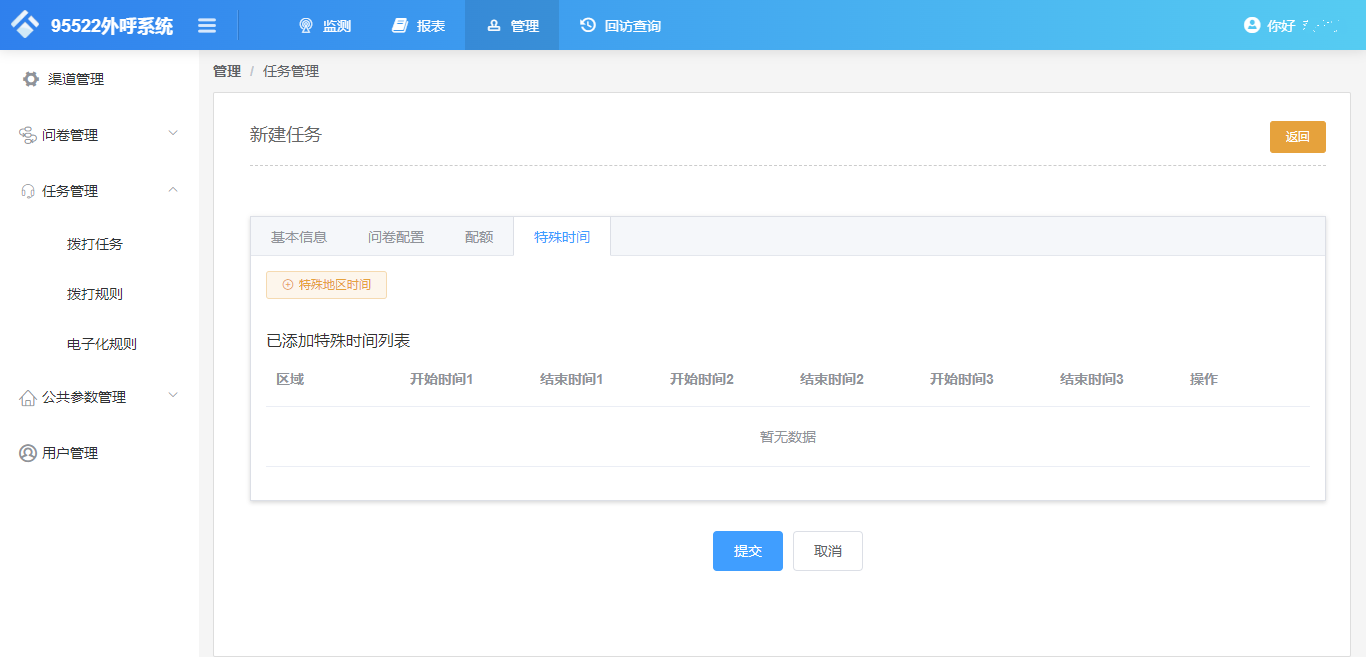Screen dimensions: 1366x657
Task: Click the hamburger menu icon beside 95522外呼系统
Action: coord(207,25)
